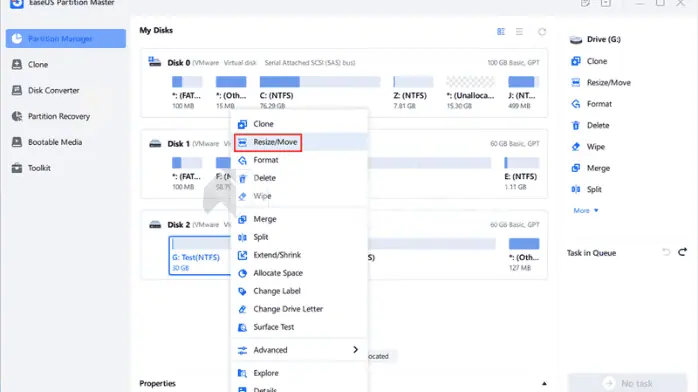The width and height of the screenshot is (698, 392).
Task: Click the Disk 0 header label
Action: (179, 63)
